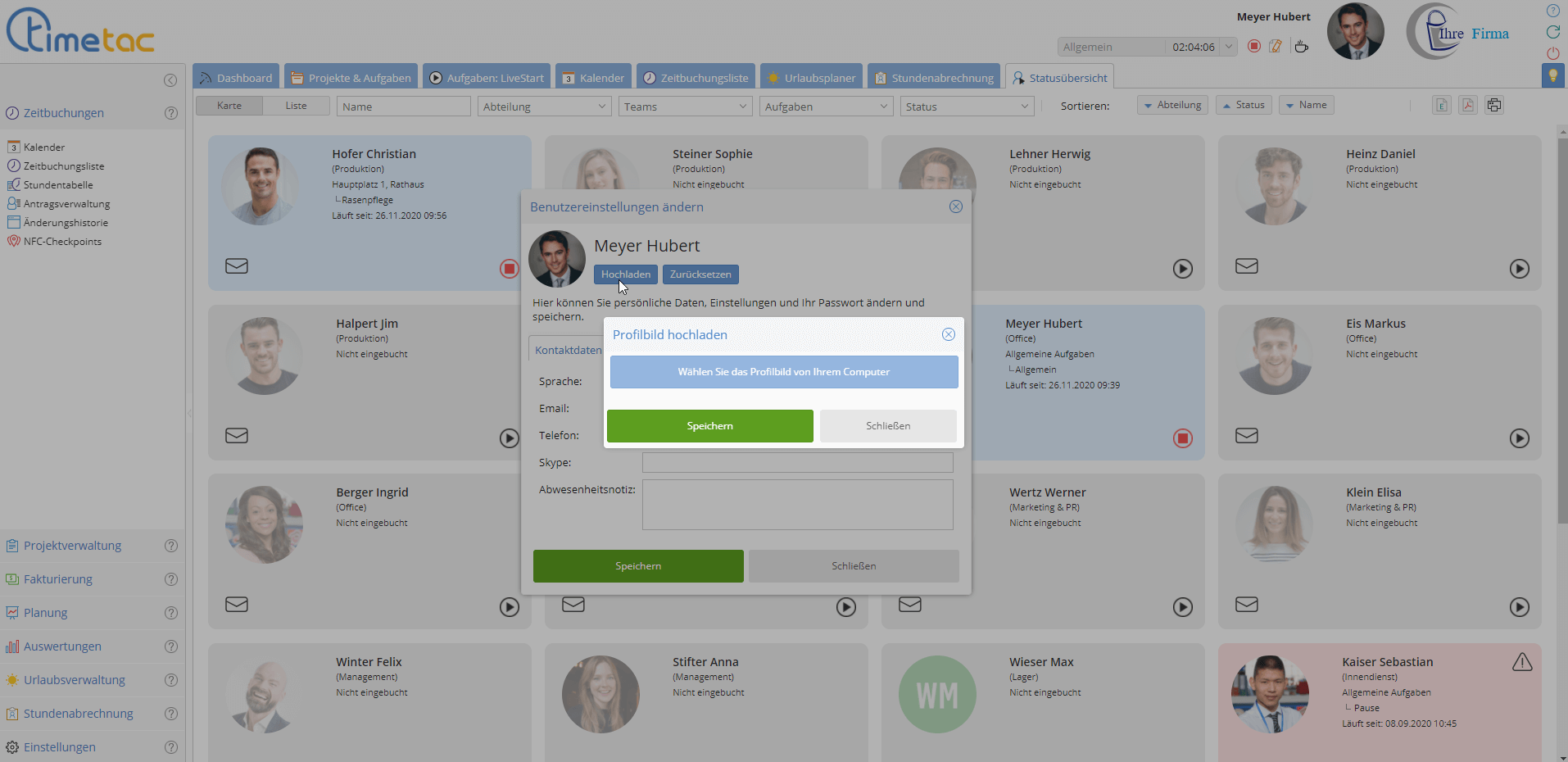The height and width of the screenshot is (762, 1568).
Task: Open the Urlaubsplaner tab
Action: (x=811, y=78)
